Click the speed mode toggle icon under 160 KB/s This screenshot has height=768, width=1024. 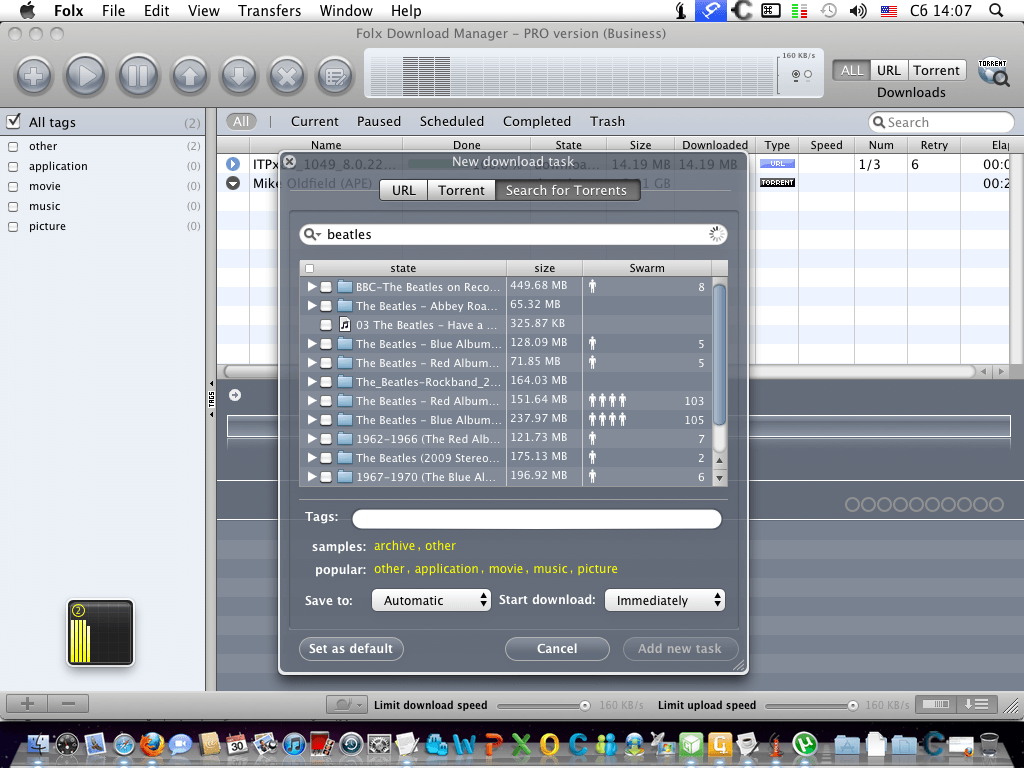pos(801,74)
